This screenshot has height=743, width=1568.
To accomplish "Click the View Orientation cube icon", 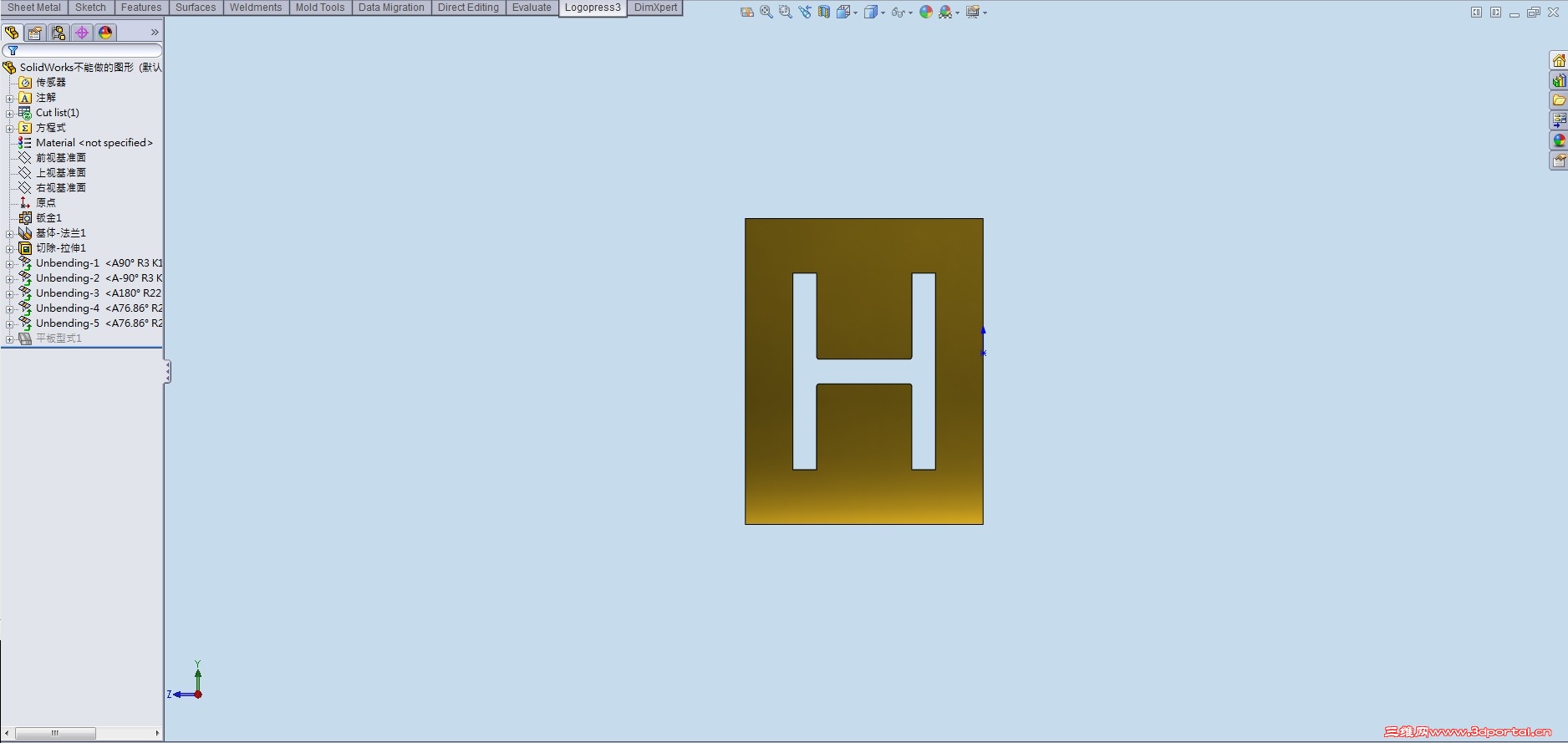I will click(x=843, y=13).
